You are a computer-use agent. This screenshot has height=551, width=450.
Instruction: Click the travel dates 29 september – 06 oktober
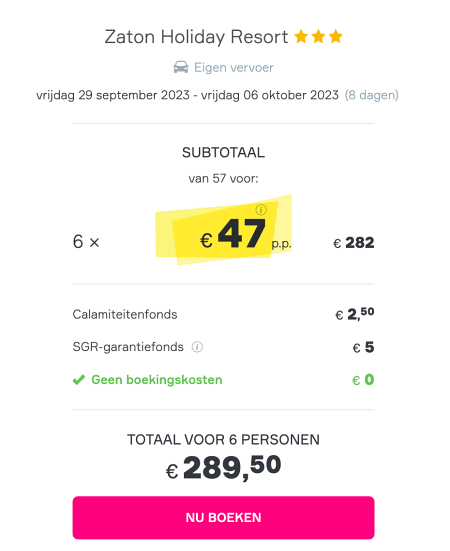[x=187, y=95]
